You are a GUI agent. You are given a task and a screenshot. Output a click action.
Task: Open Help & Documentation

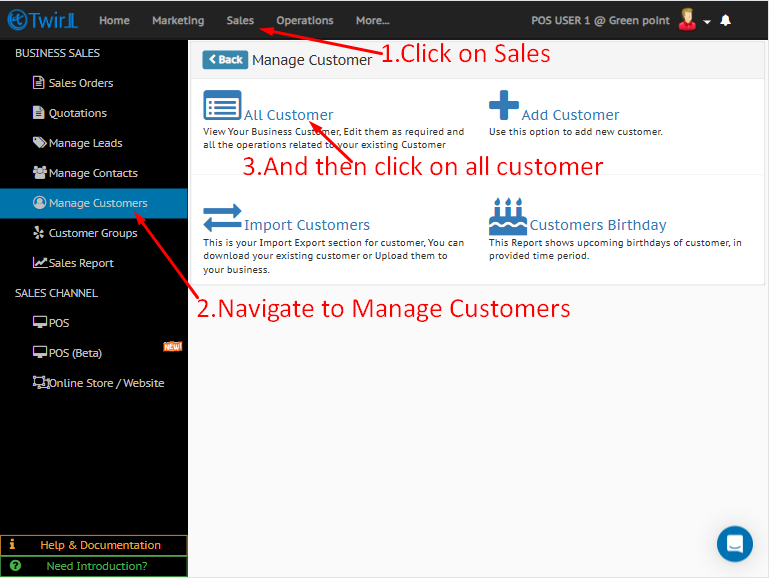pyautogui.click(x=94, y=545)
